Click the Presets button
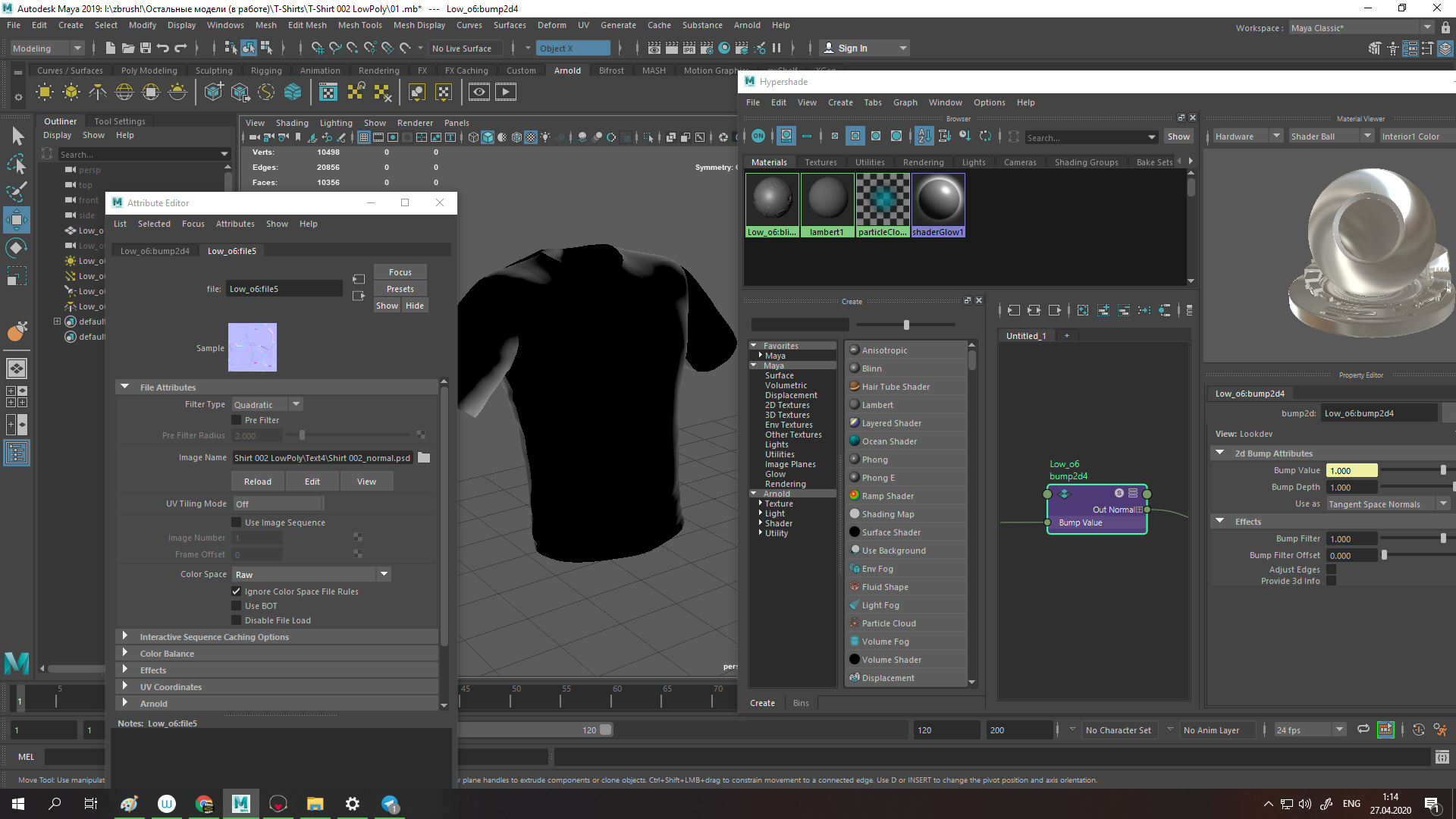Viewport: 1456px width, 819px height. [x=400, y=289]
